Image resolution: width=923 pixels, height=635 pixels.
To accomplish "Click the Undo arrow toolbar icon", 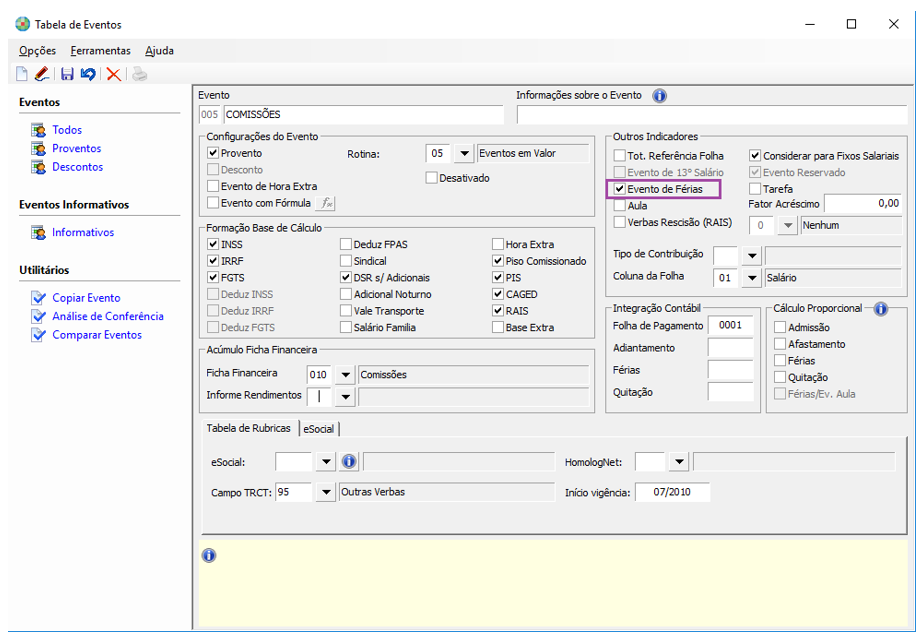I will click(88, 74).
